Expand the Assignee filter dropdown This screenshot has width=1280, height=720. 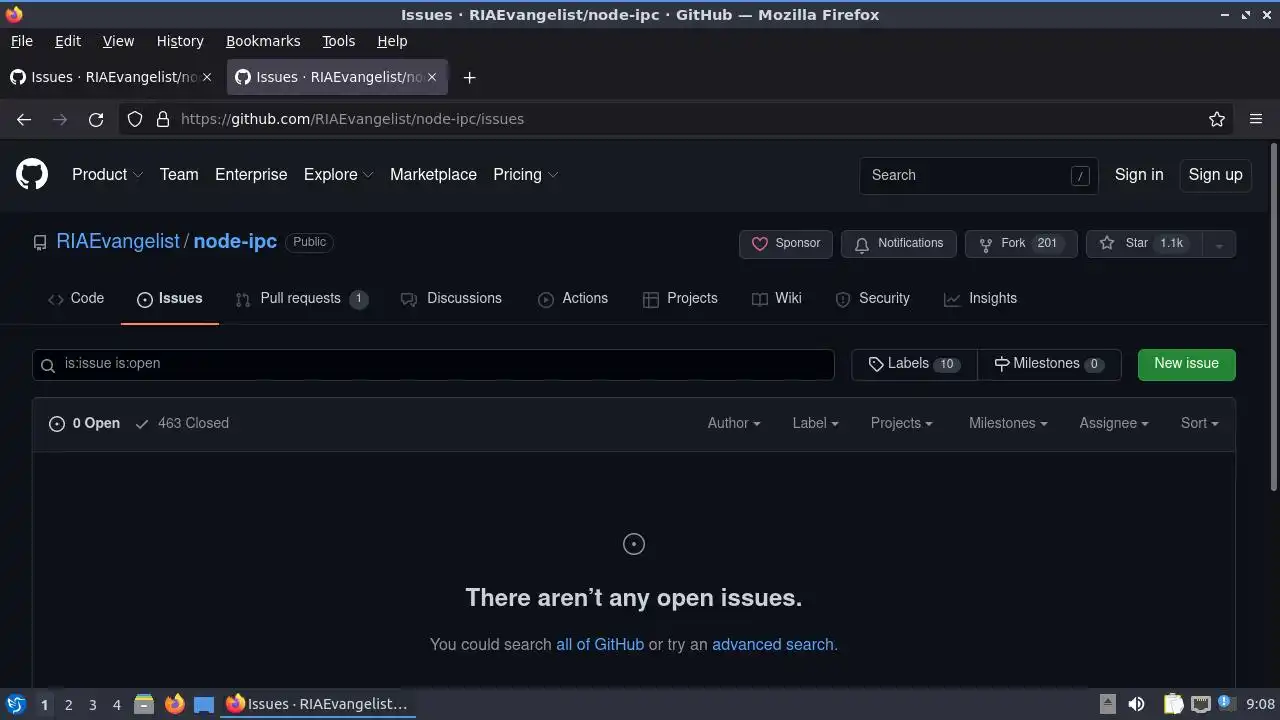tap(1114, 423)
